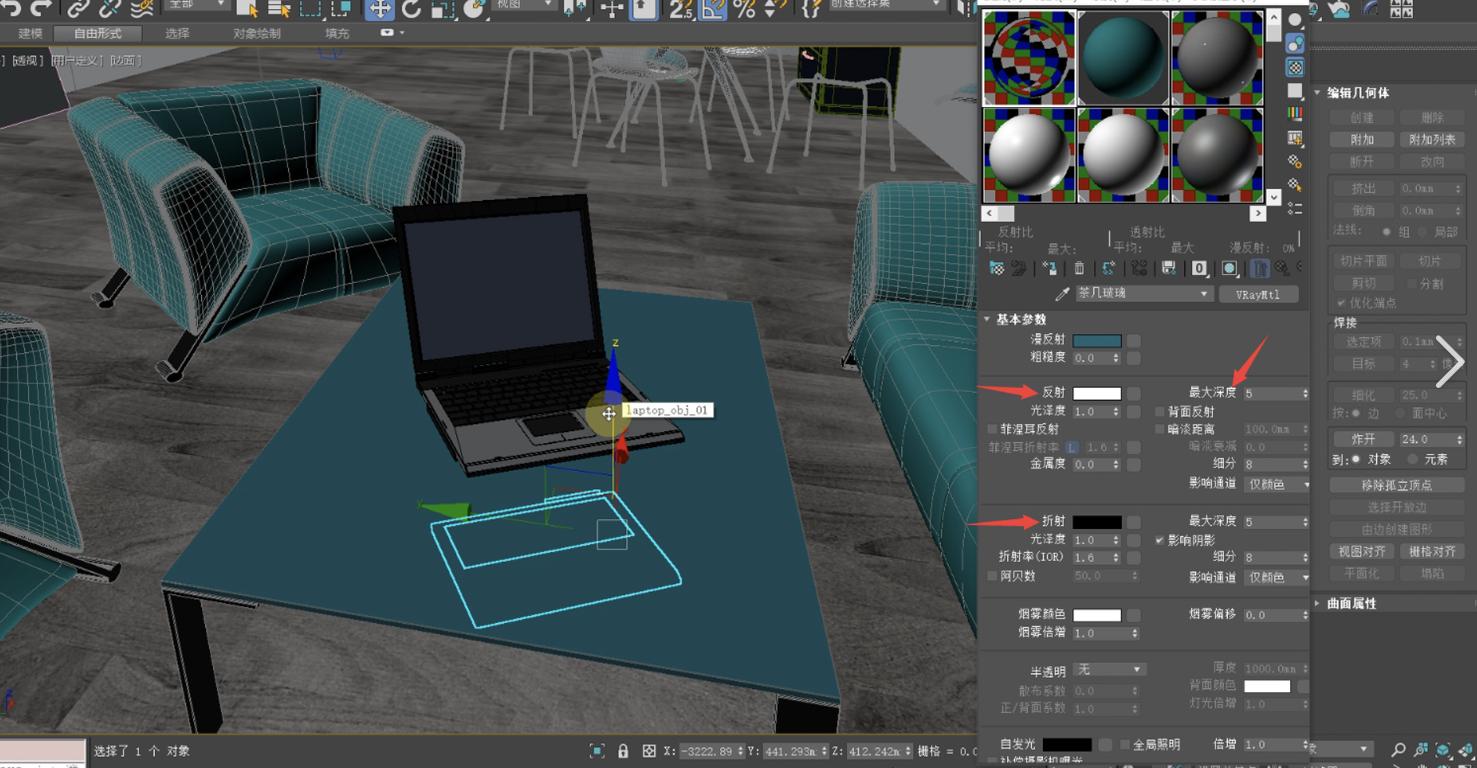Click the Rotate tool icon
Viewport: 1477px width, 768px height.
click(412, 9)
